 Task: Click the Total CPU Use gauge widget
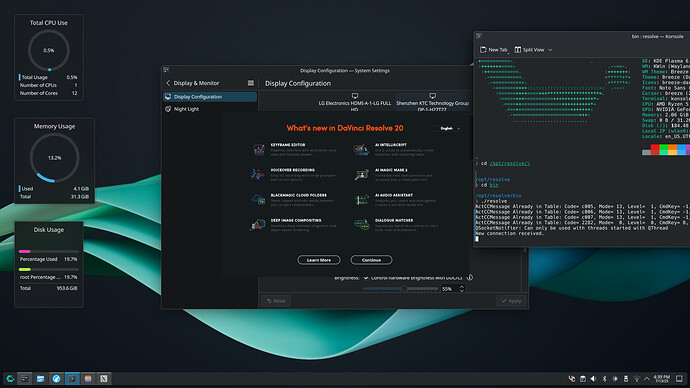coord(49,50)
